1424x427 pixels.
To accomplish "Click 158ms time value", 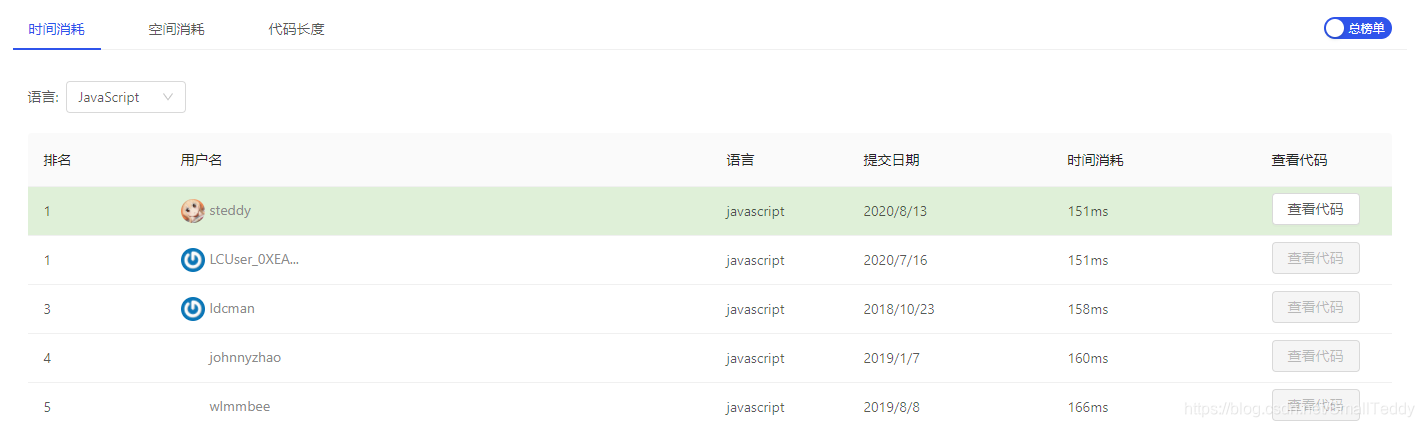I will [1088, 310].
